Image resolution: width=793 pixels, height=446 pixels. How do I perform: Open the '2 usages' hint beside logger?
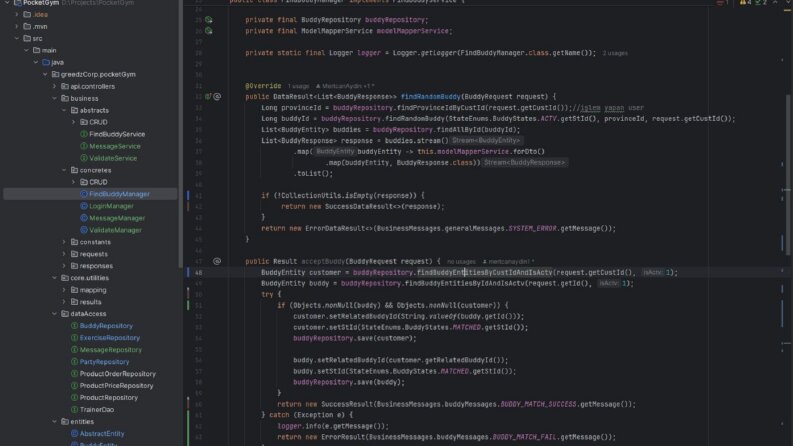615,53
